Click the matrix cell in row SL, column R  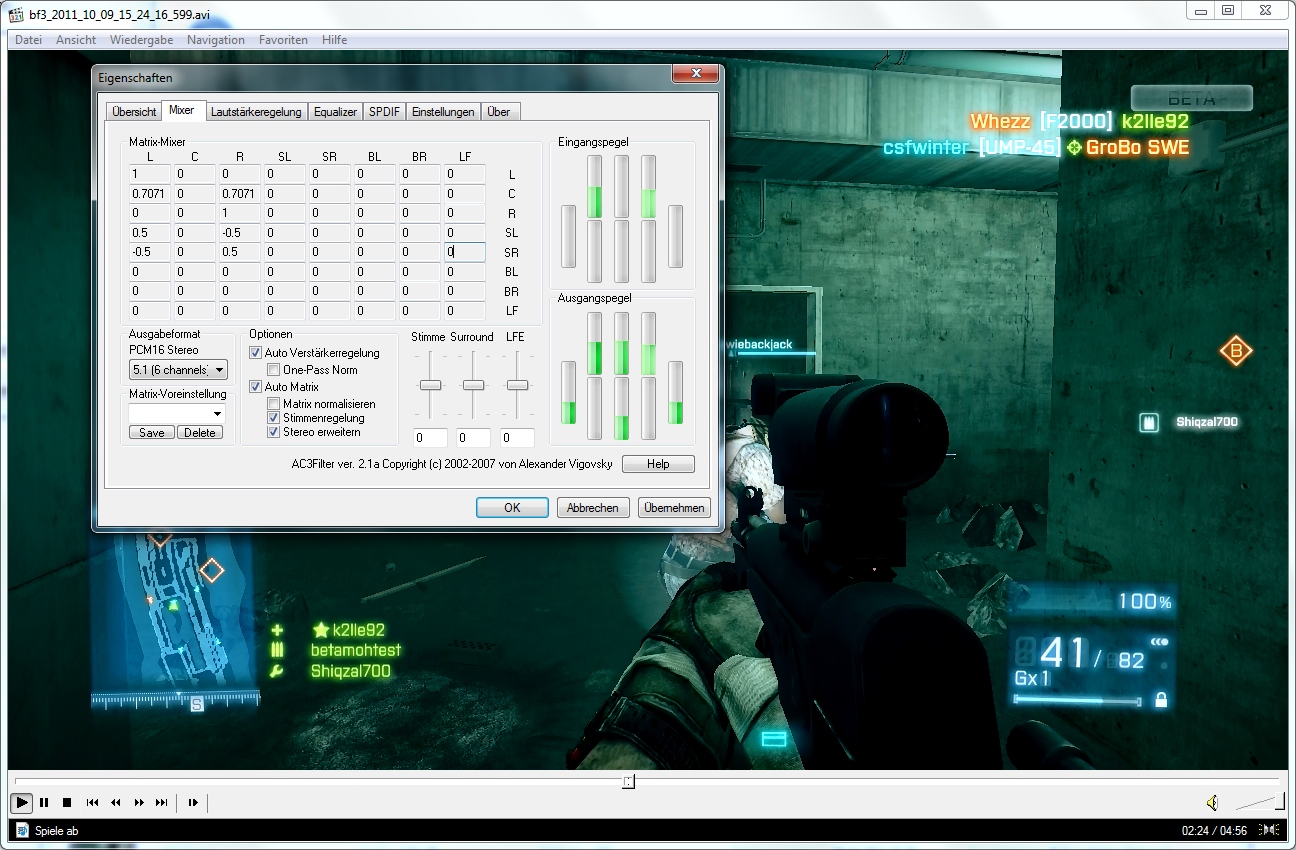click(x=239, y=233)
